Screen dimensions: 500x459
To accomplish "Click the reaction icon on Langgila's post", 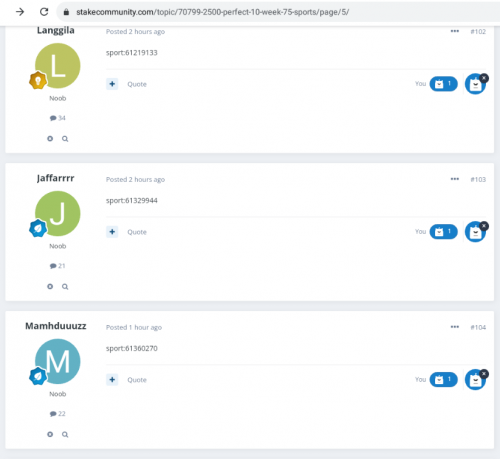I will [475, 84].
